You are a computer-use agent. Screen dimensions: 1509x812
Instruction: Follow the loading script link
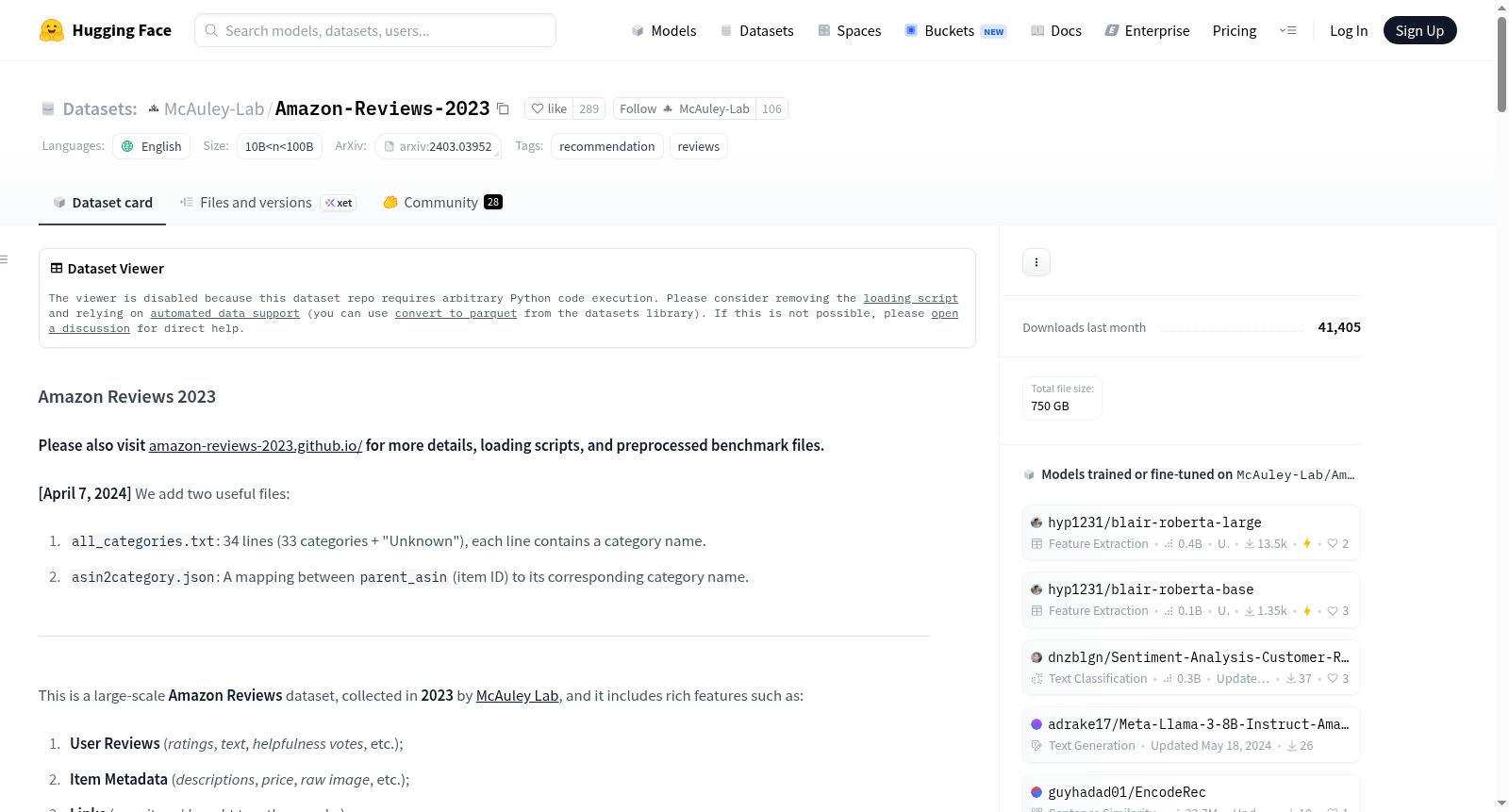[x=911, y=298]
